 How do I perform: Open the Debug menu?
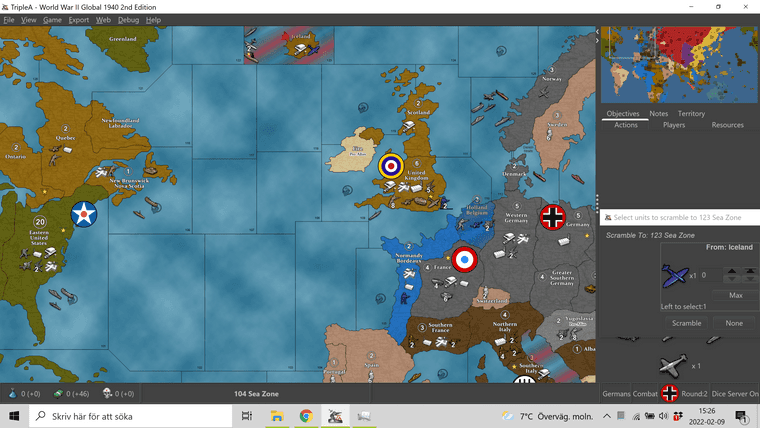(129, 20)
